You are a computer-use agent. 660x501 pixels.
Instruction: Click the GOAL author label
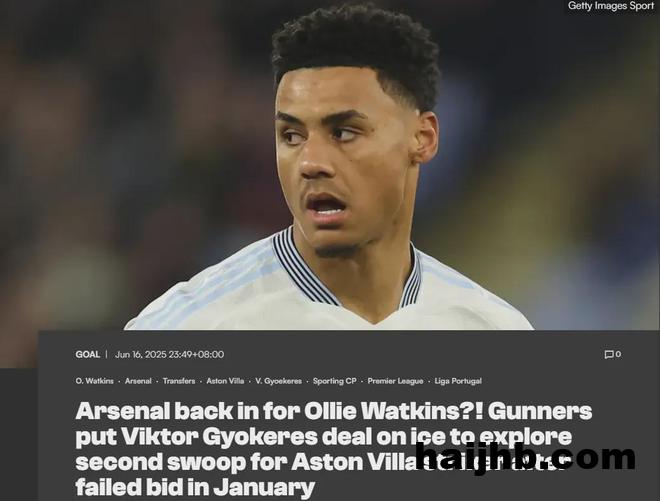pyautogui.click(x=88, y=354)
